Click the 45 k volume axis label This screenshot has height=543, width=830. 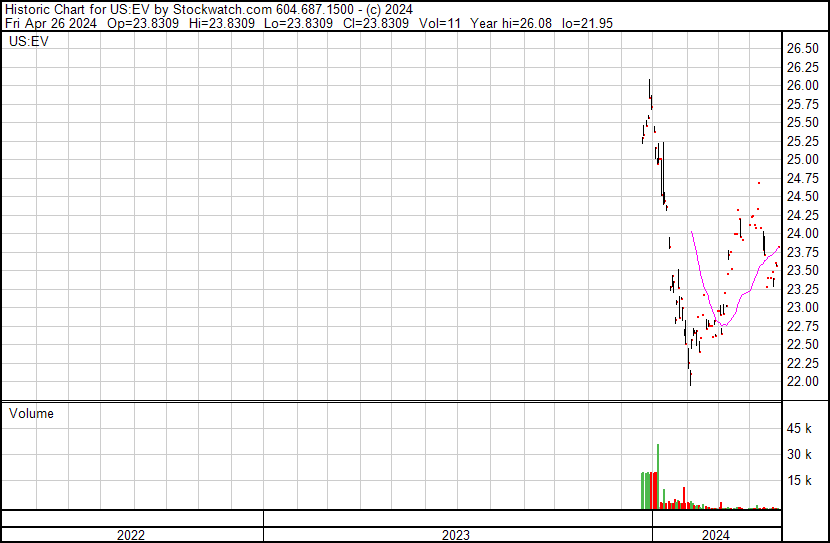[799, 429]
